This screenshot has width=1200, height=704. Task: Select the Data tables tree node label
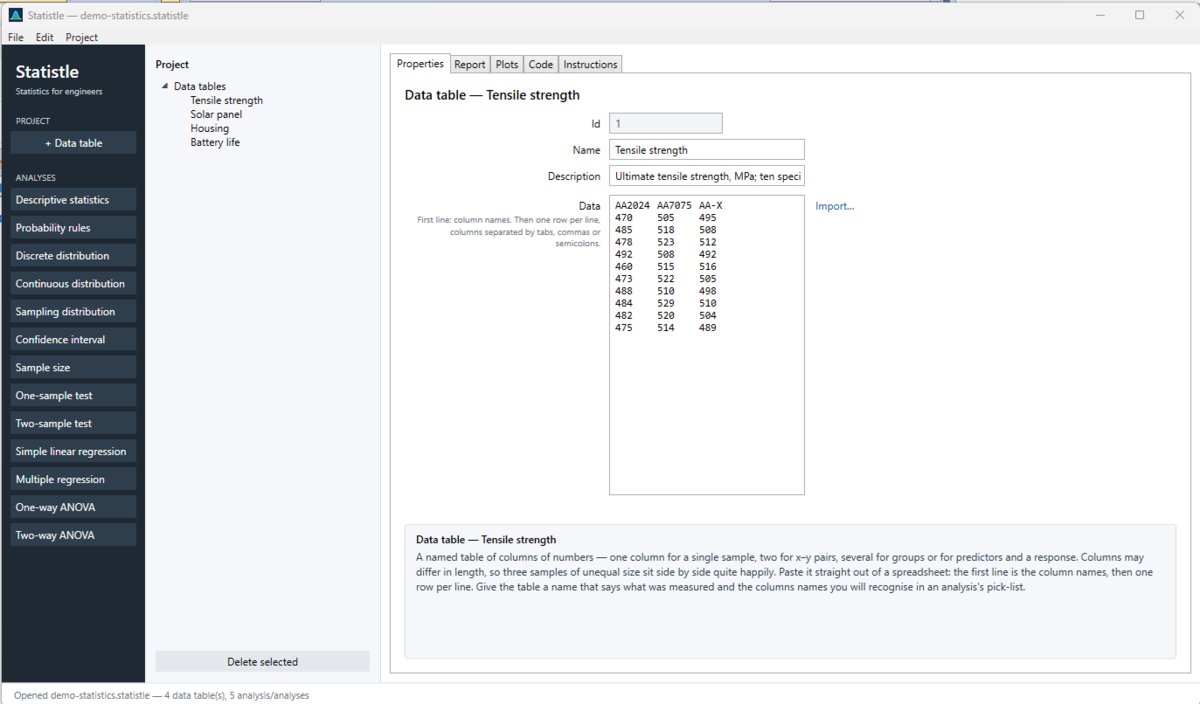click(x=200, y=87)
